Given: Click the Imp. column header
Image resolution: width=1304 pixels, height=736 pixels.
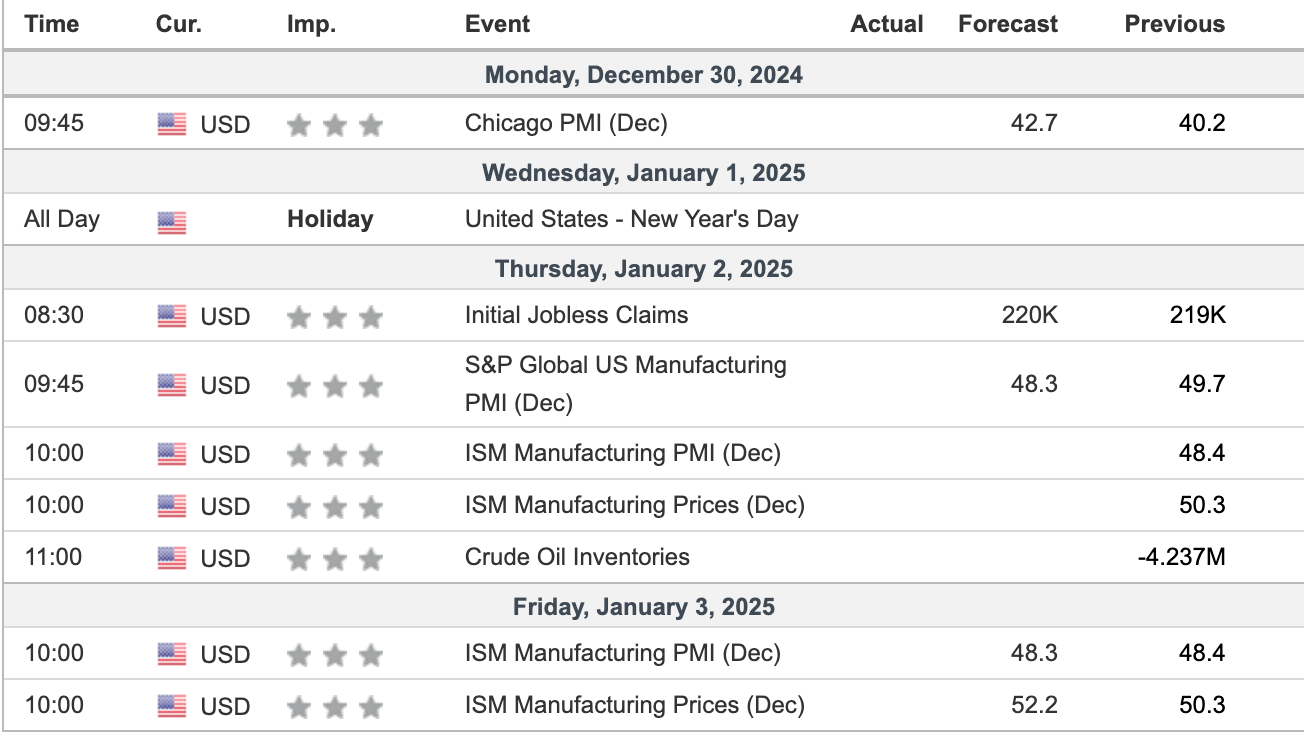Looking at the screenshot, I should pos(310,24).
